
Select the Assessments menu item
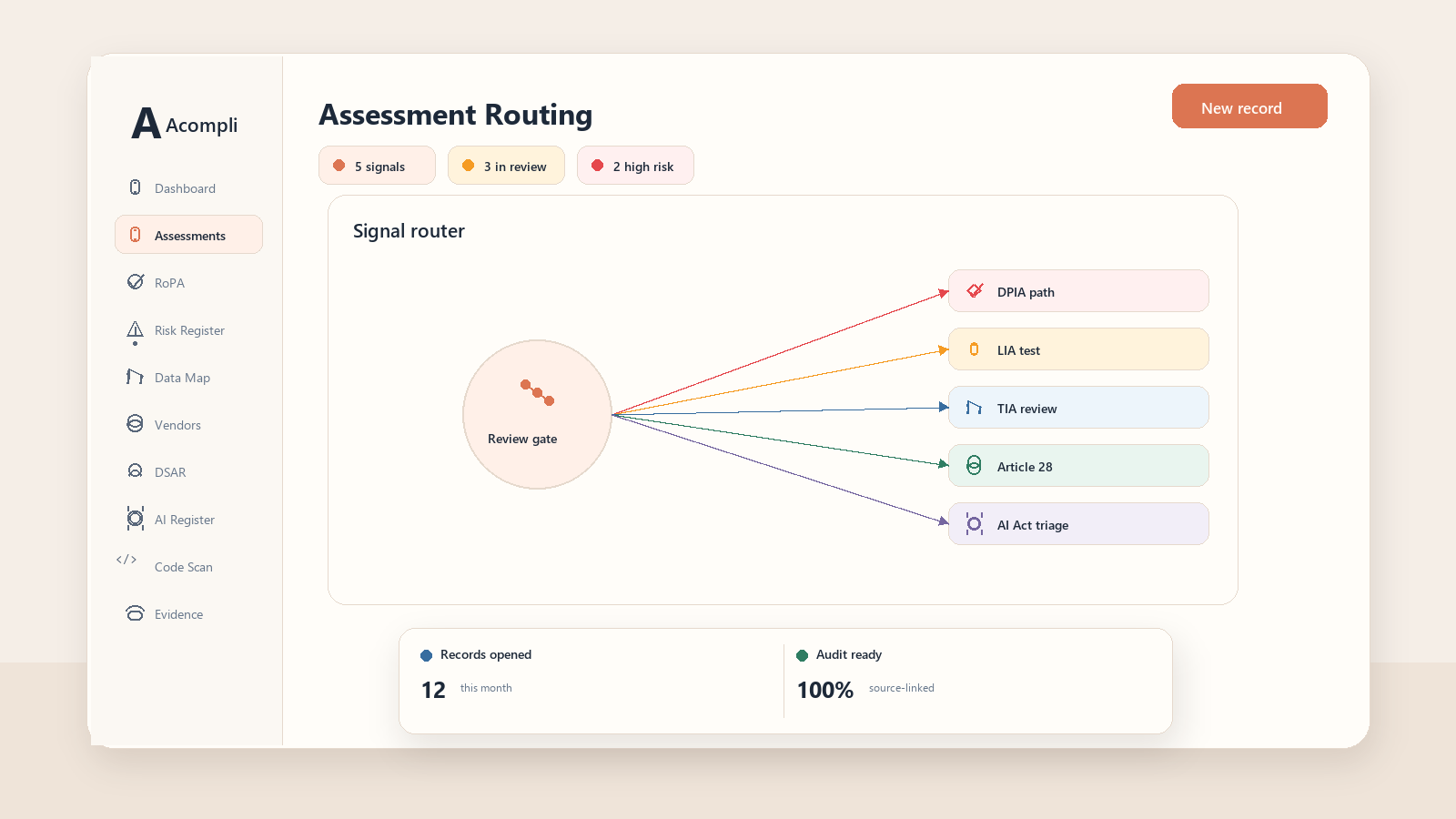point(188,235)
